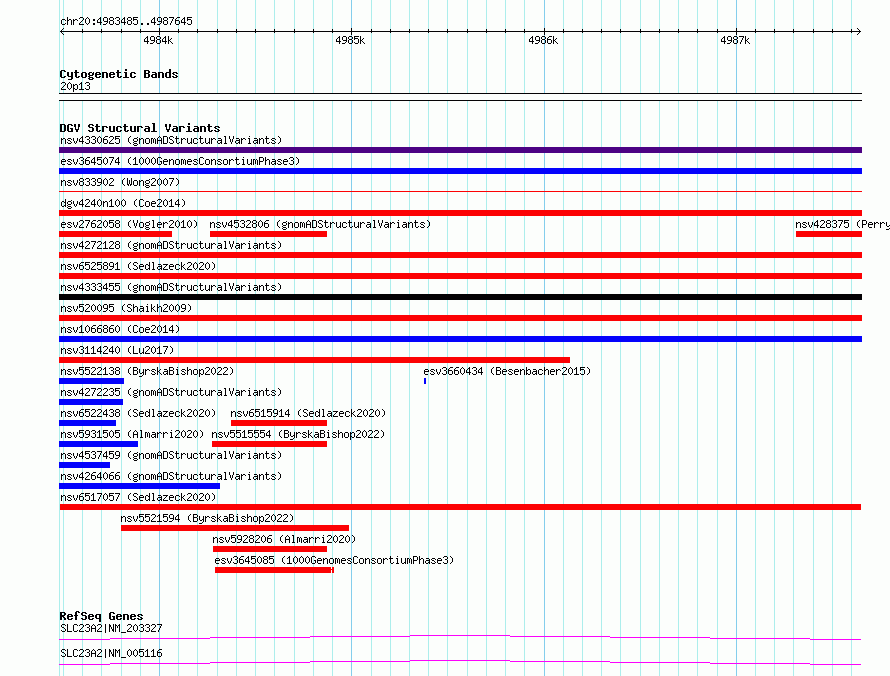Open the nsv4264066 gnomAD label
This screenshot has height=676, width=890.
point(171,476)
